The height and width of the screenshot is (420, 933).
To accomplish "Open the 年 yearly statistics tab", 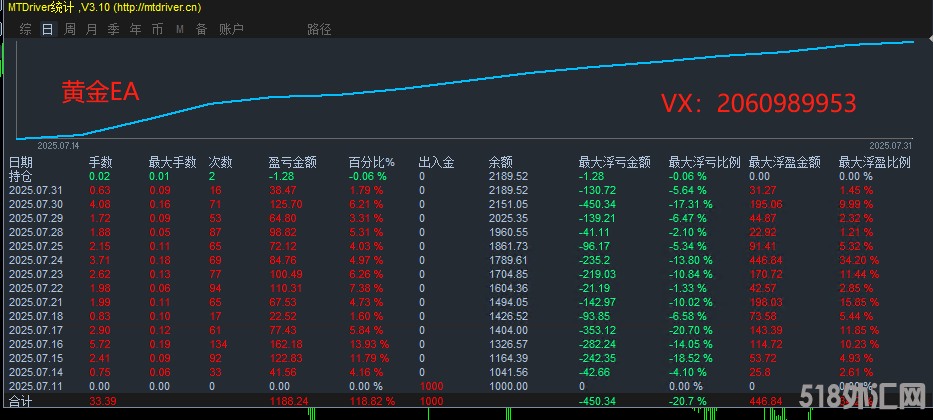I will [135, 30].
